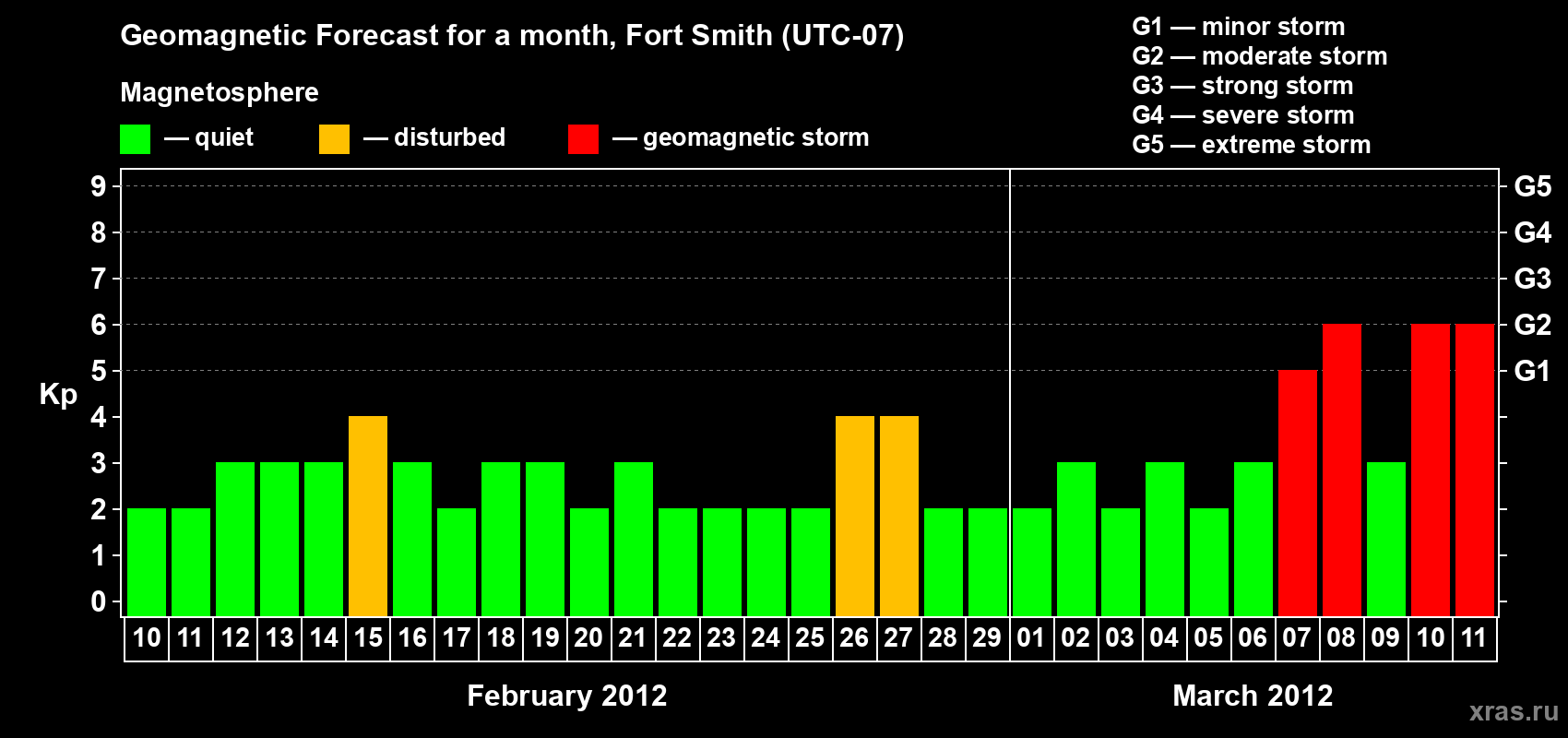The height and width of the screenshot is (738, 1568).
Task: Click date label 22 under February
Action: click(678, 638)
